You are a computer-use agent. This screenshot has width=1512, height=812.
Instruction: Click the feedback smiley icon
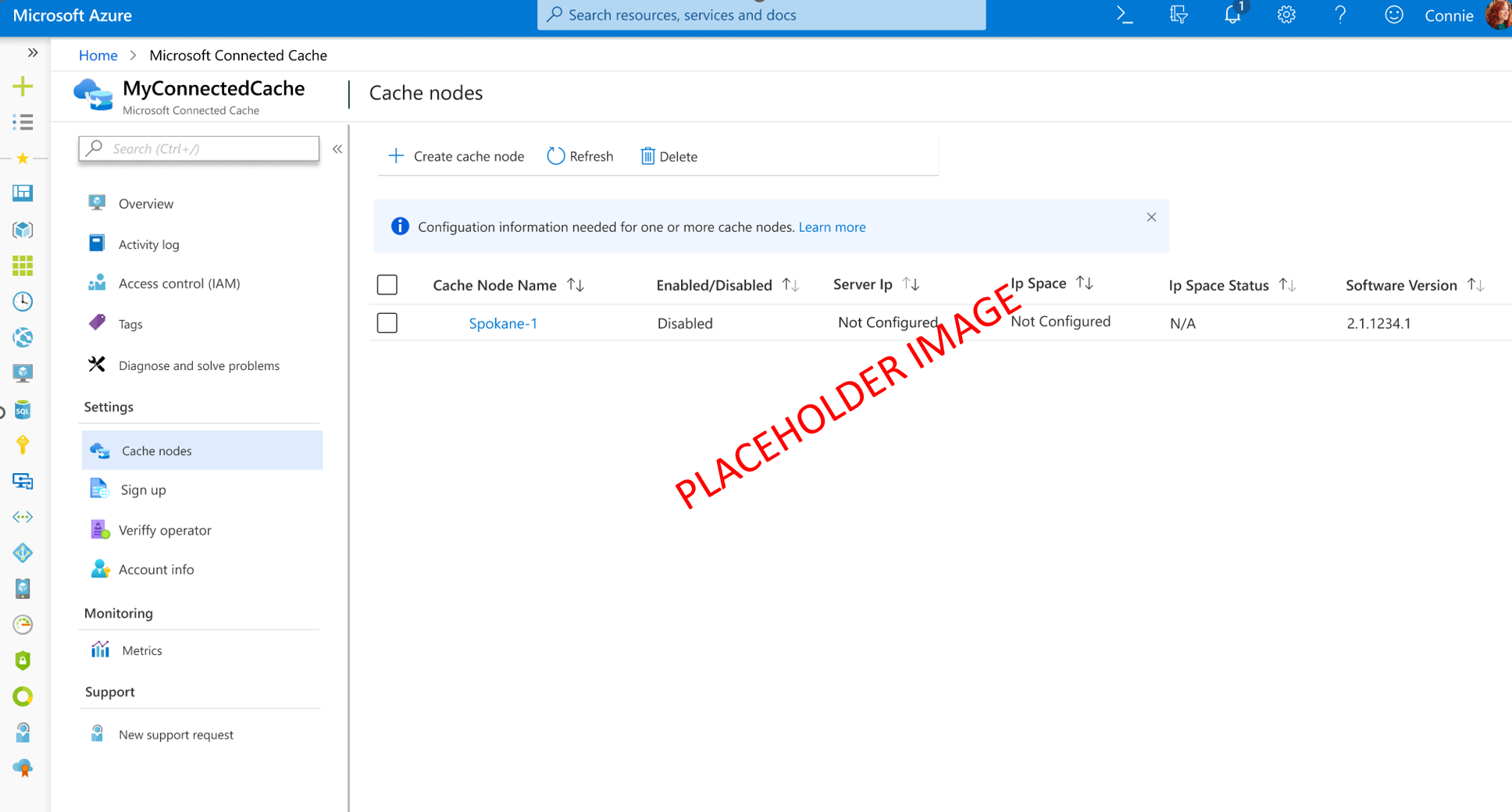1394,15
